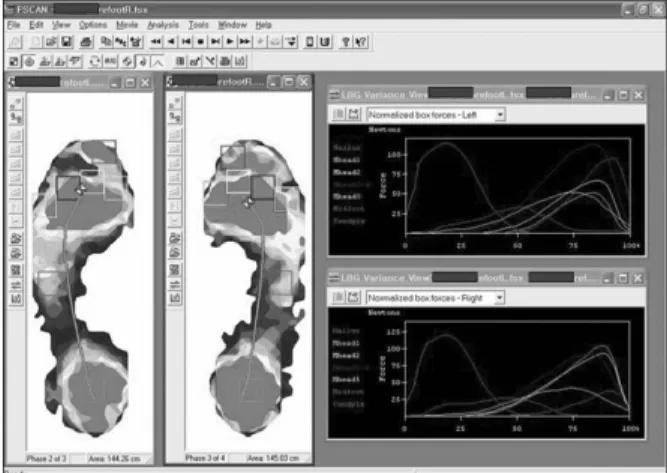
Task: Jump to the last movie frame
Action: pyautogui.click(x=215, y=41)
